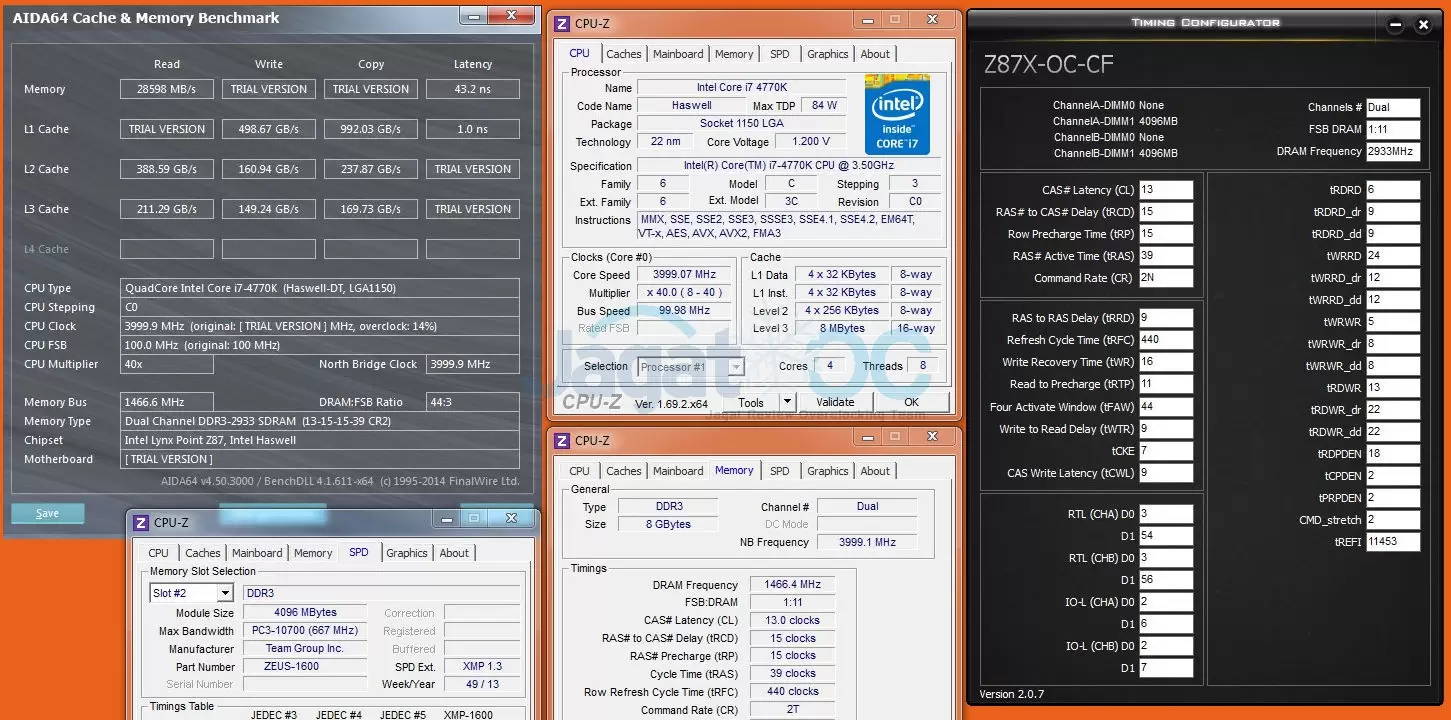Screen dimensions: 1451x720
Task: Click the DRAM Frequency field in Timing Configurator
Action: click(1392, 152)
